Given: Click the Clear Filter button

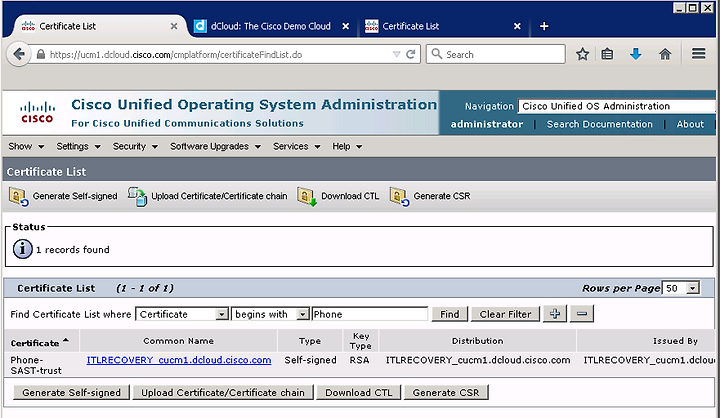Looking at the screenshot, I should (x=505, y=314).
